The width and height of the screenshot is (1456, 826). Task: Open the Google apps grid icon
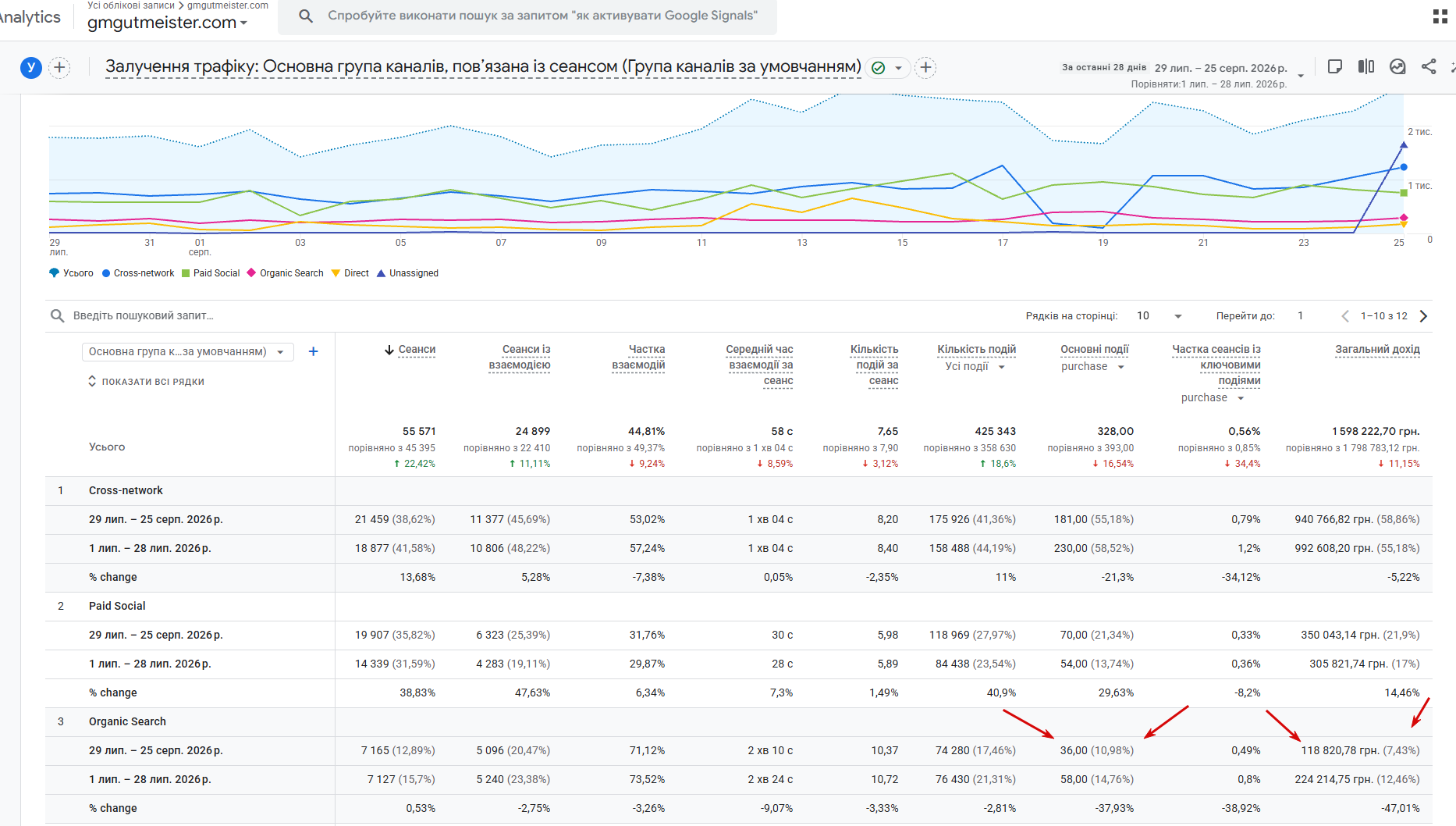click(1440, 16)
